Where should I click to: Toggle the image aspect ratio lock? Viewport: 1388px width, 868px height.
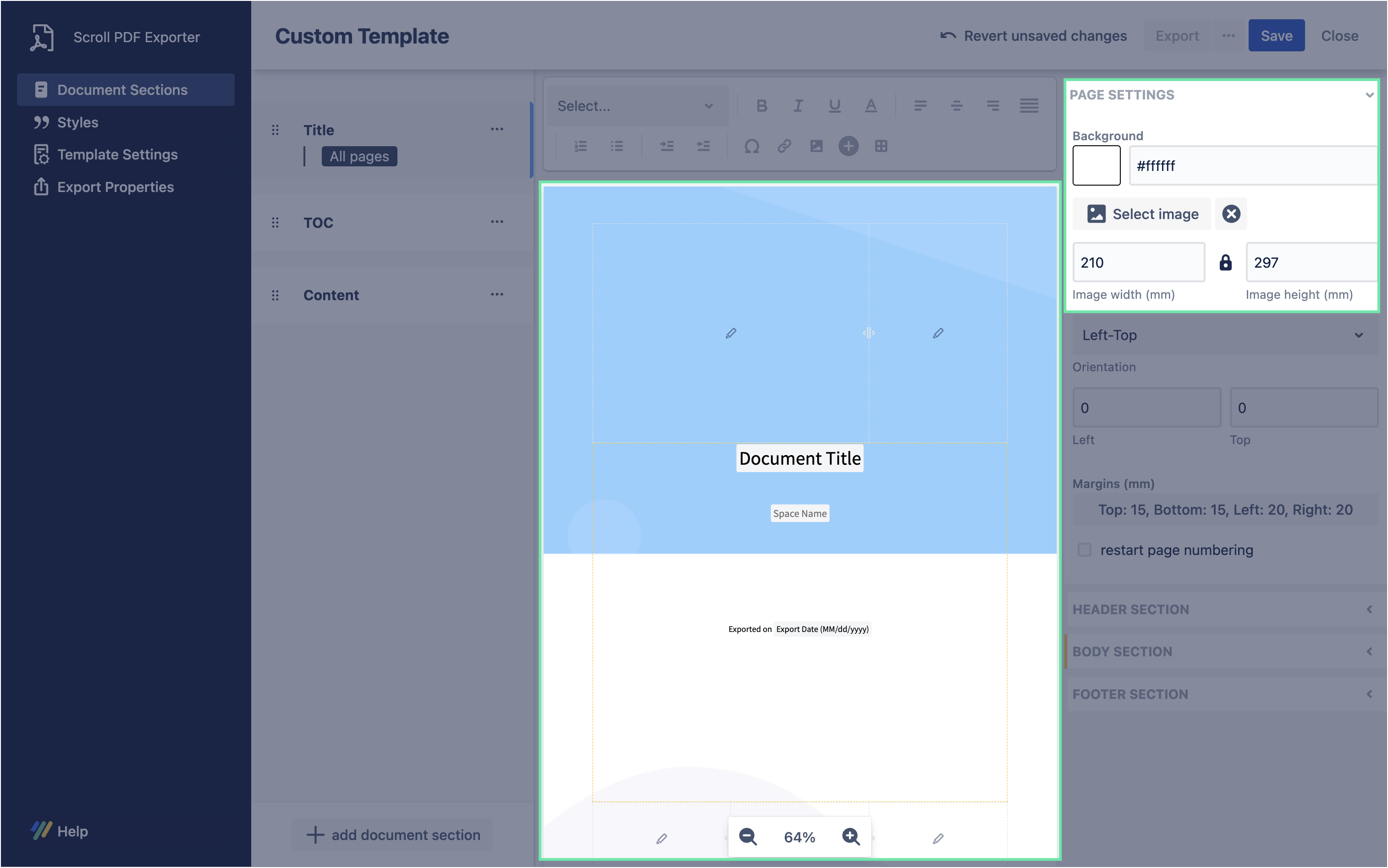[1225, 262]
